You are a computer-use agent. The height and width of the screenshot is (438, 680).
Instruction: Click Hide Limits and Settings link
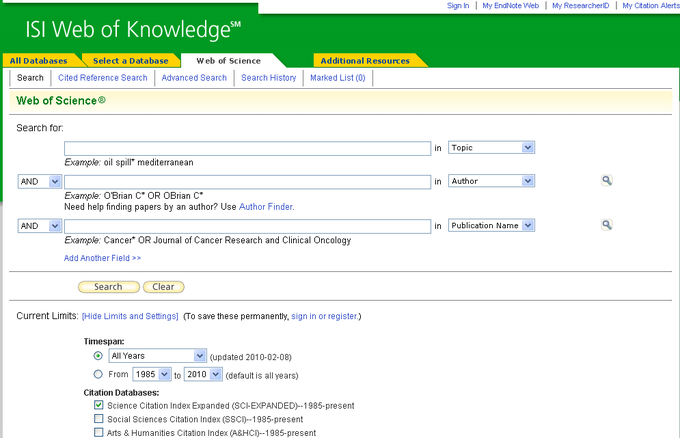tap(130, 316)
